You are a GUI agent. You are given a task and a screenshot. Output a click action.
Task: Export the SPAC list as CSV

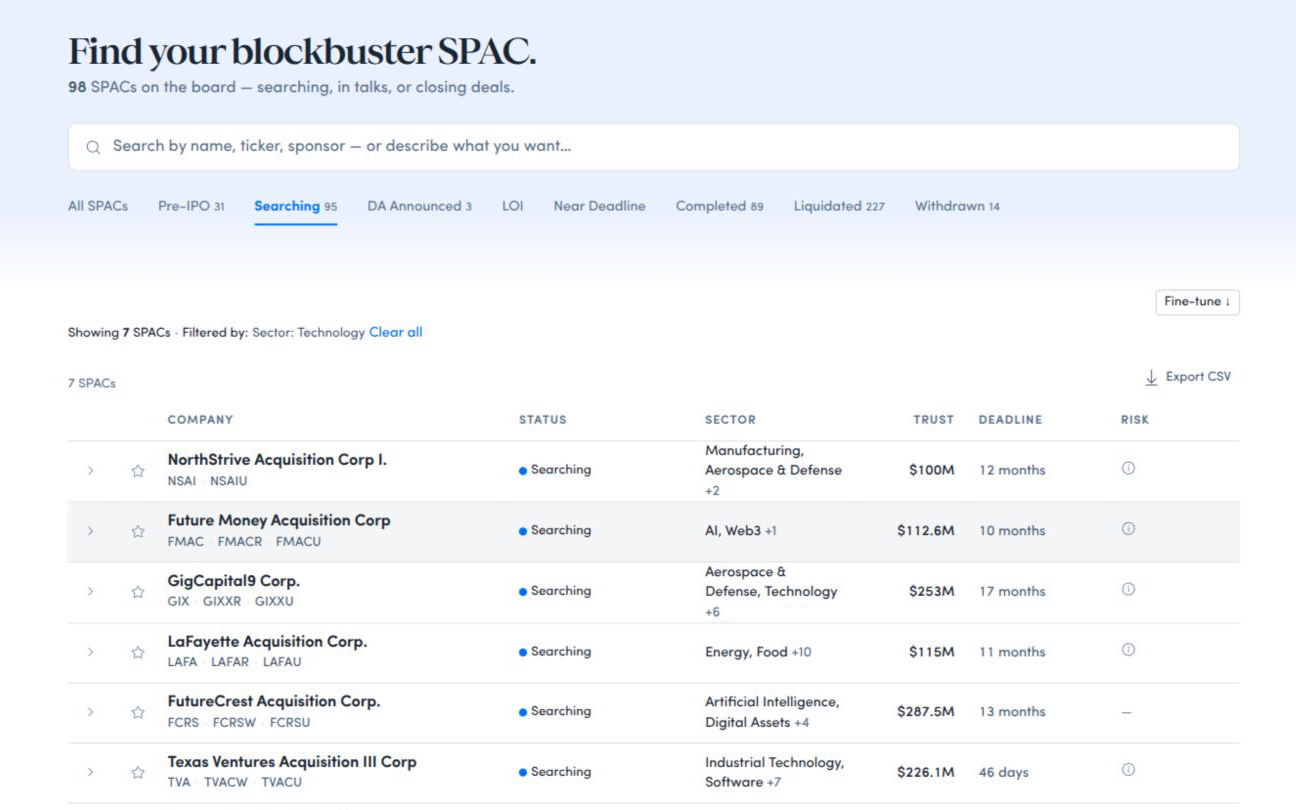tap(1188, 378)
